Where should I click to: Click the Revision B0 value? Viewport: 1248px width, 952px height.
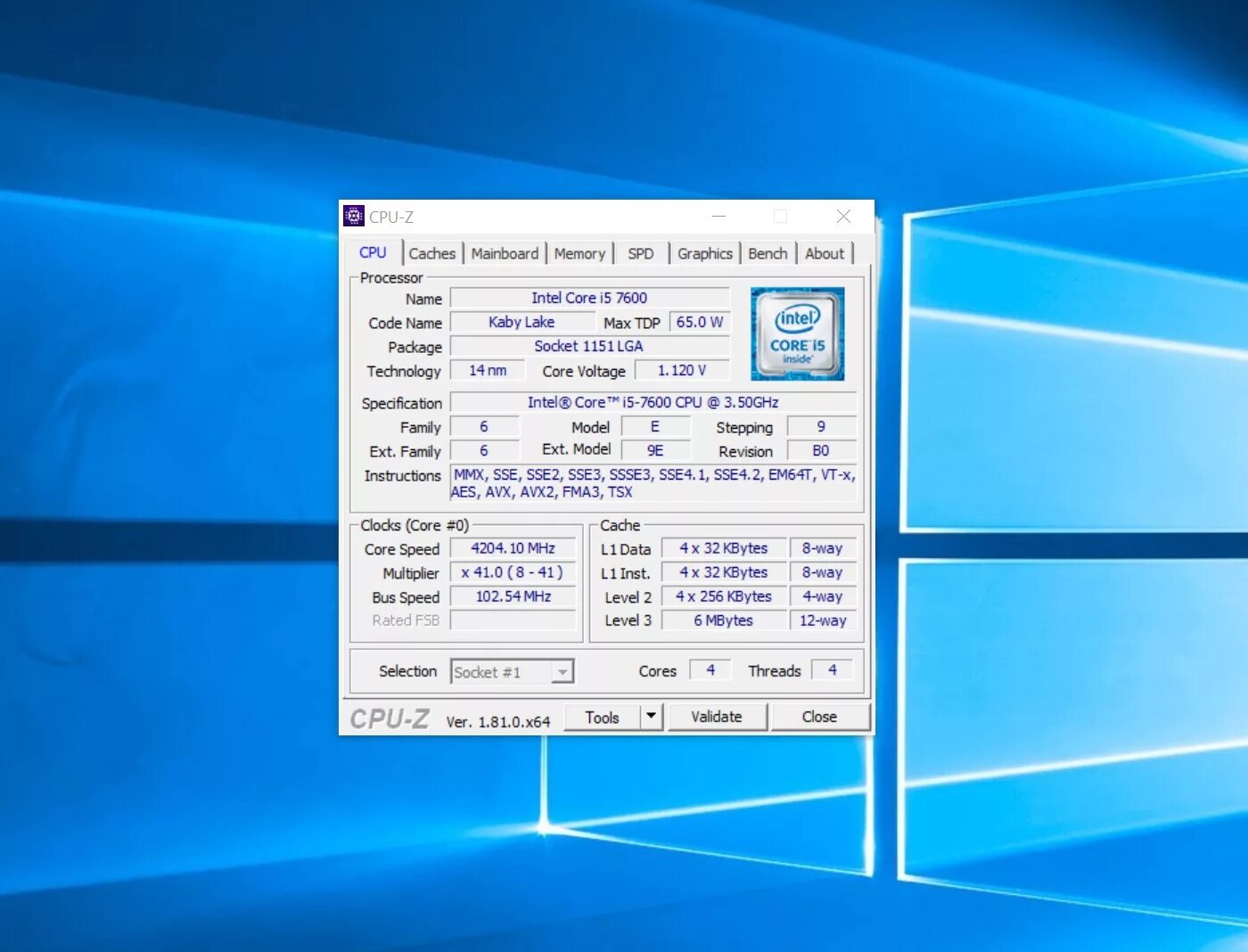coord(821,450)
